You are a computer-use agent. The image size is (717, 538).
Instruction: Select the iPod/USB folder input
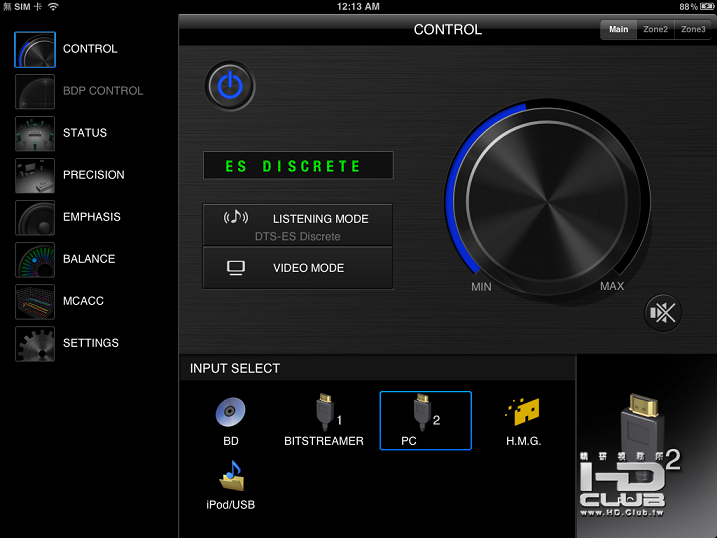coord(230,485)
